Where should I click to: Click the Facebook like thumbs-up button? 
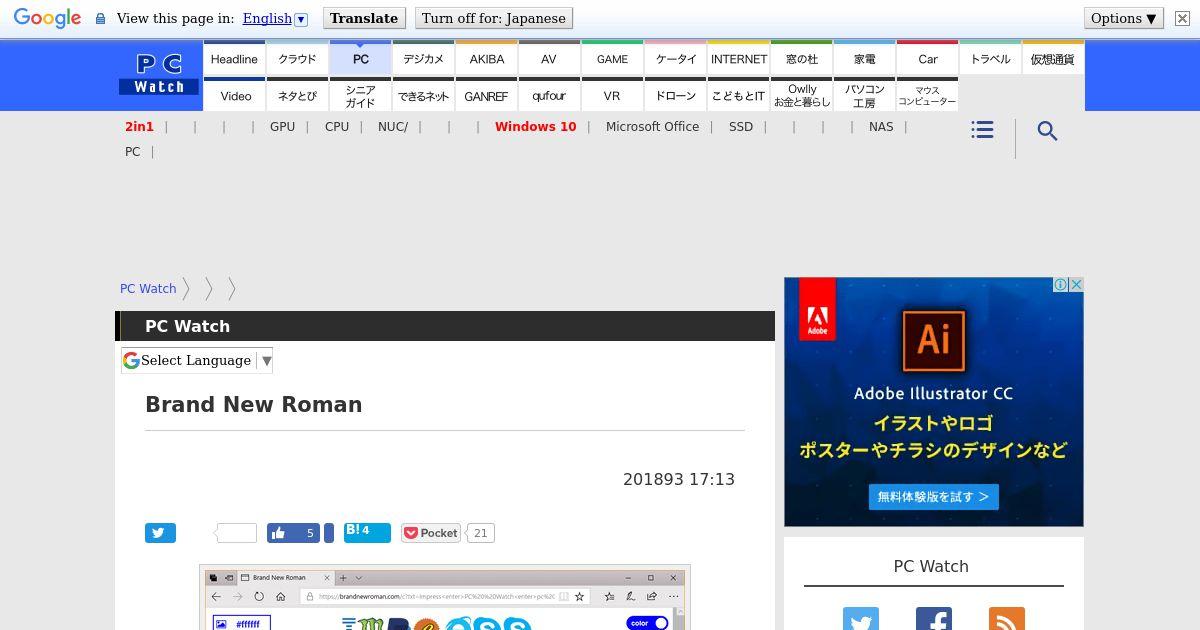point(293,533)
